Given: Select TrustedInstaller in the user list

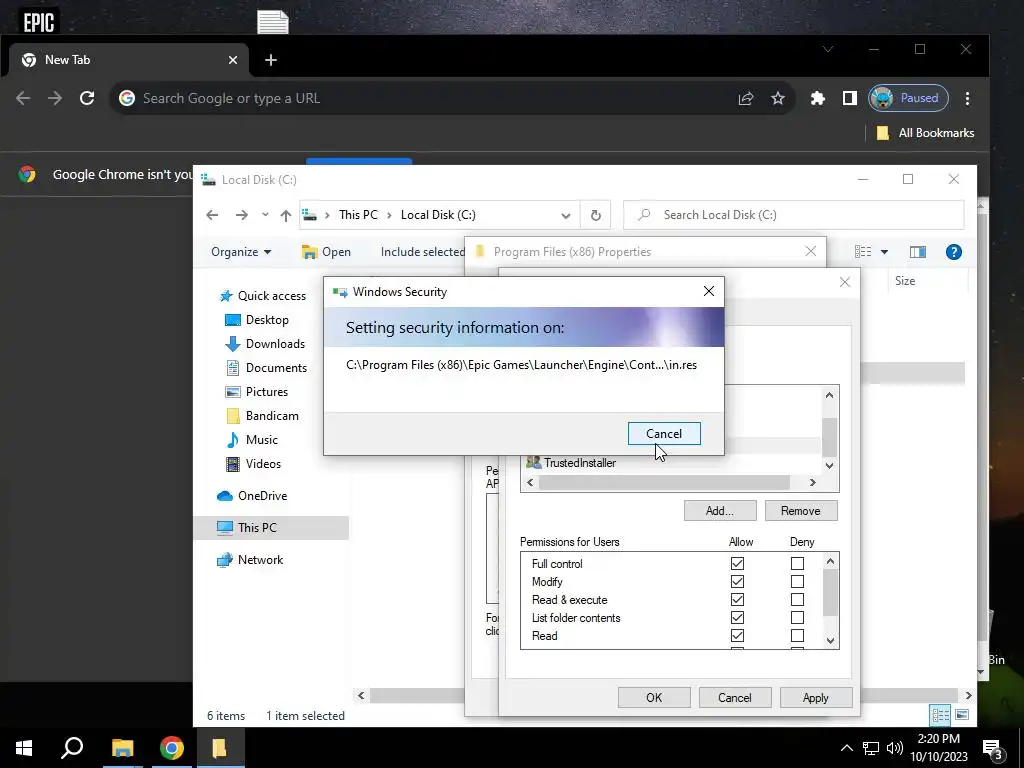Looking at the screenshot, I should point(580,462).
